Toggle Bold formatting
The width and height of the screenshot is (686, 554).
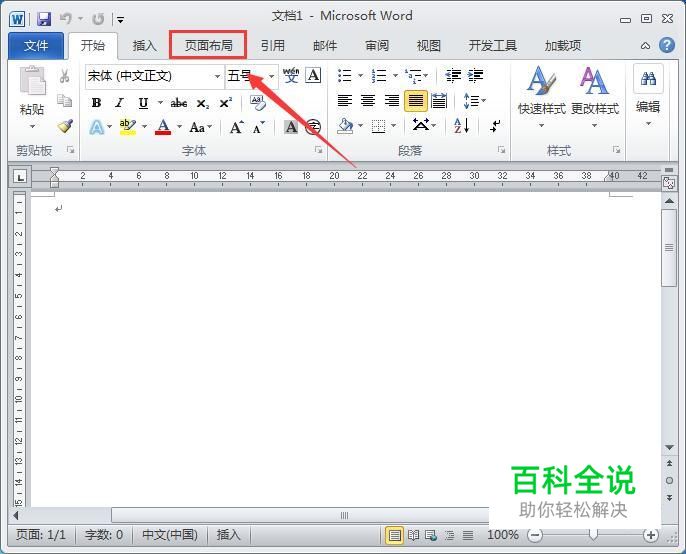tap(96, 103)
